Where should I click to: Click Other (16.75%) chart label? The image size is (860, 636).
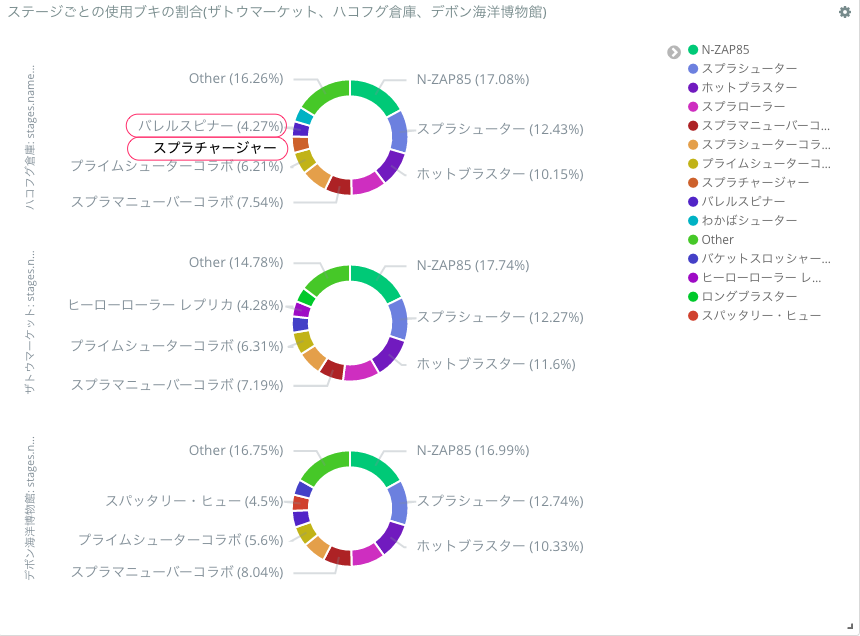(x=236, y=451)
